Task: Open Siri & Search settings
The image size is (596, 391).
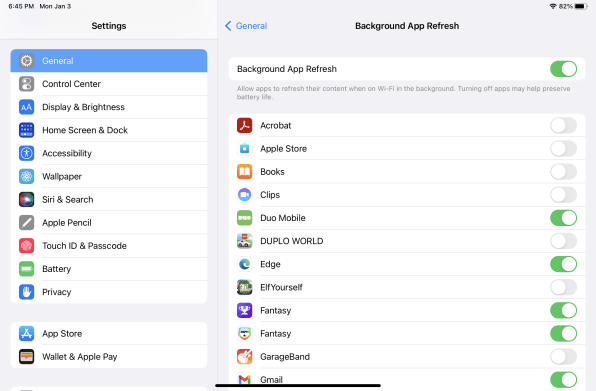Action: point(109,199)
